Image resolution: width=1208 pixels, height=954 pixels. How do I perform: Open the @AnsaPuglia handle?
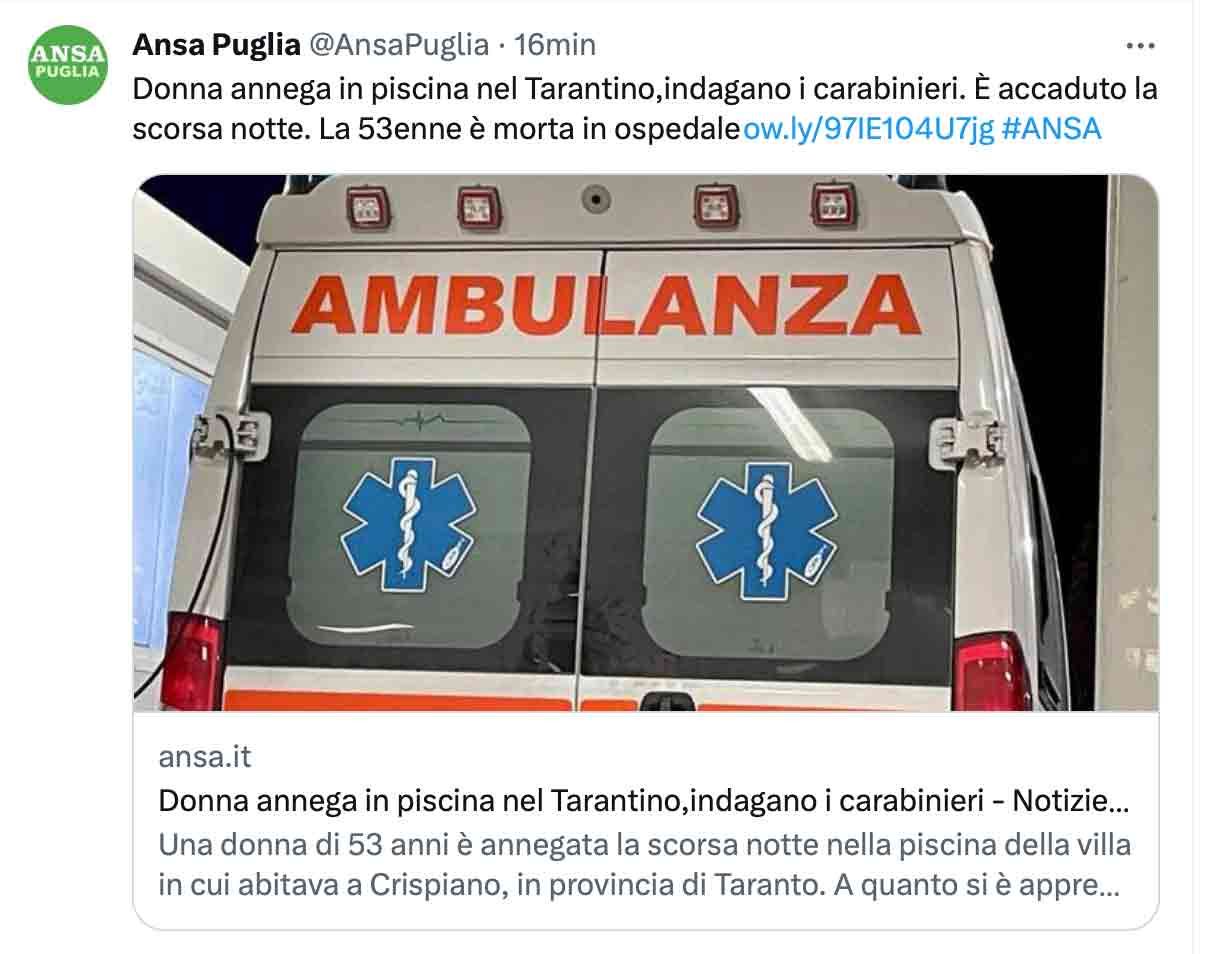point(398,45)
